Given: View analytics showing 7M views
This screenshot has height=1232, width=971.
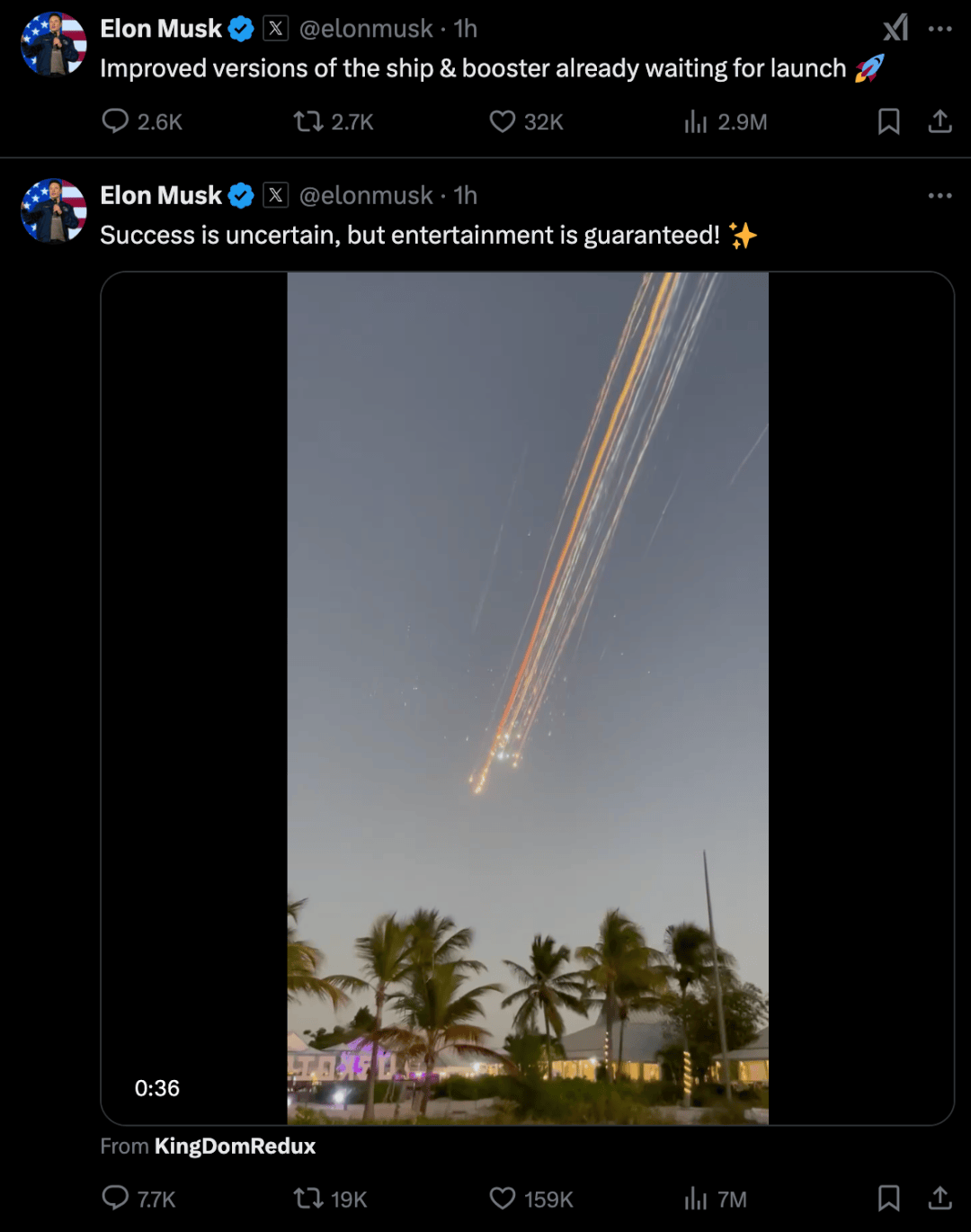Looking at the screenshot, I should [696, 1198].
